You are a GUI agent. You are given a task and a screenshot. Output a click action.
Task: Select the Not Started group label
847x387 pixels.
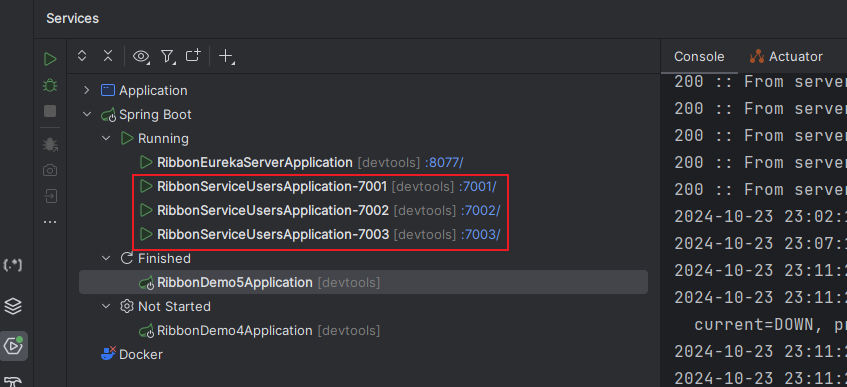click(174, 306)
